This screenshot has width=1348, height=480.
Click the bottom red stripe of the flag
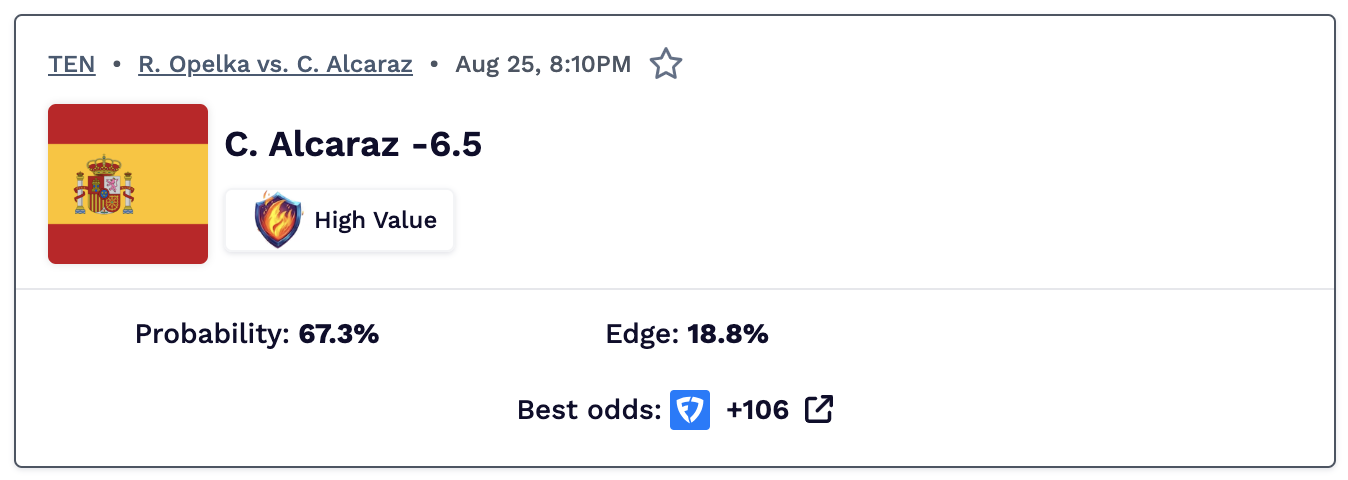pos(128,244)
